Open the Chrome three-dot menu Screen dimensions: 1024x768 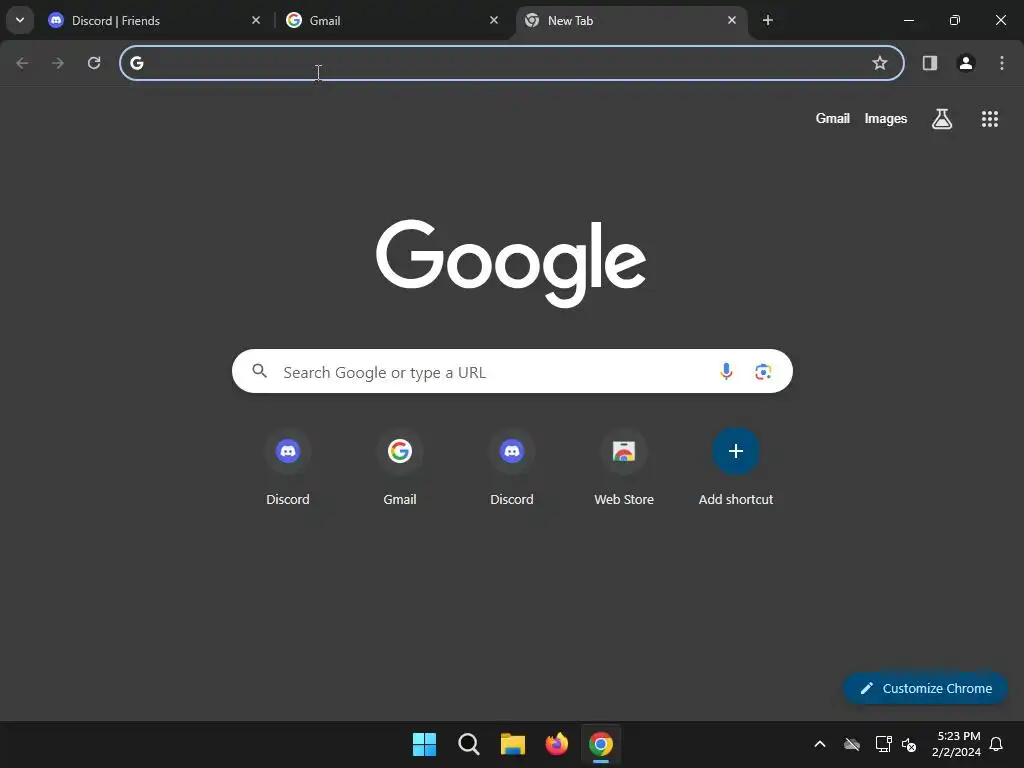click(1002, 63)
